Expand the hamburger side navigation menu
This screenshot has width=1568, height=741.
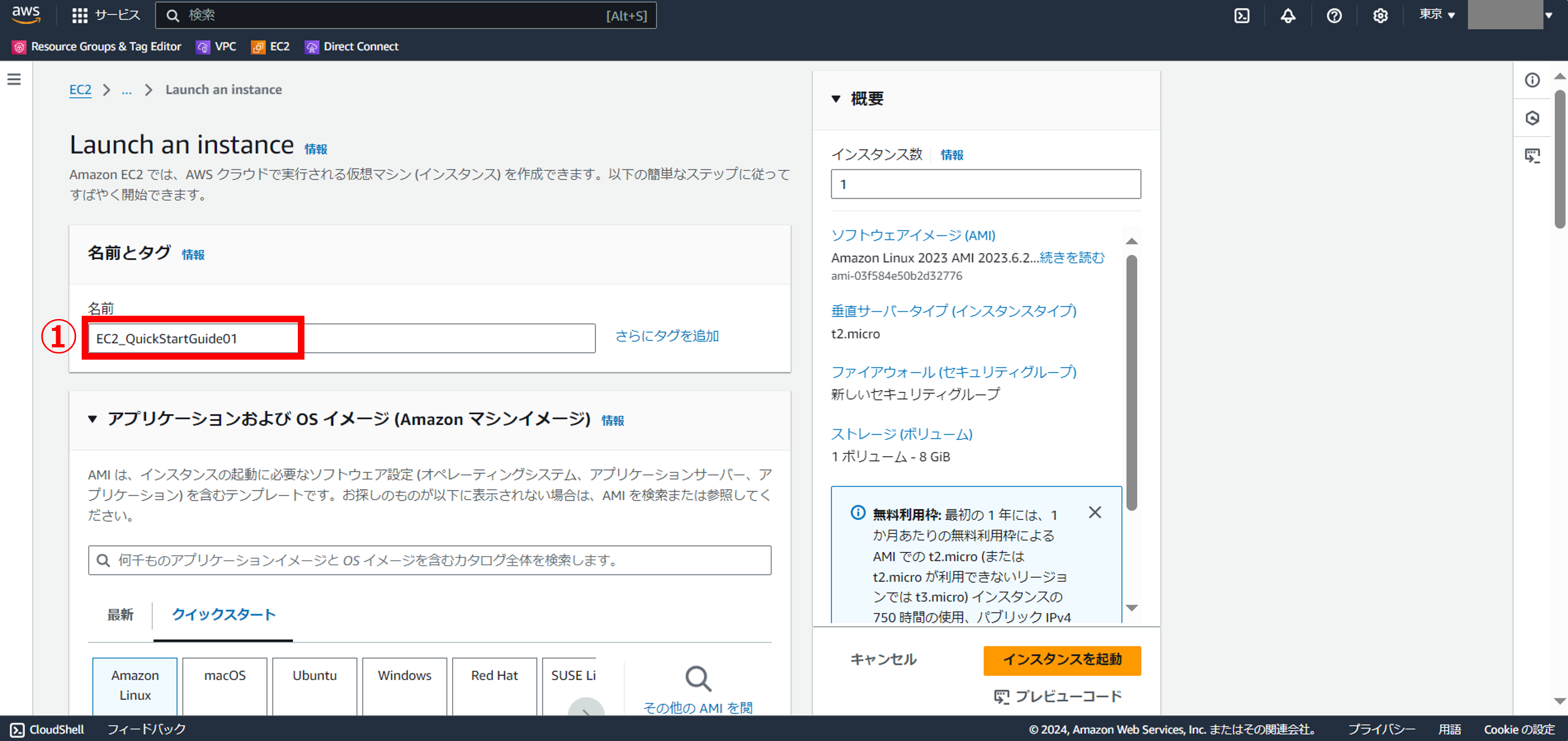(x=14, y=79)
